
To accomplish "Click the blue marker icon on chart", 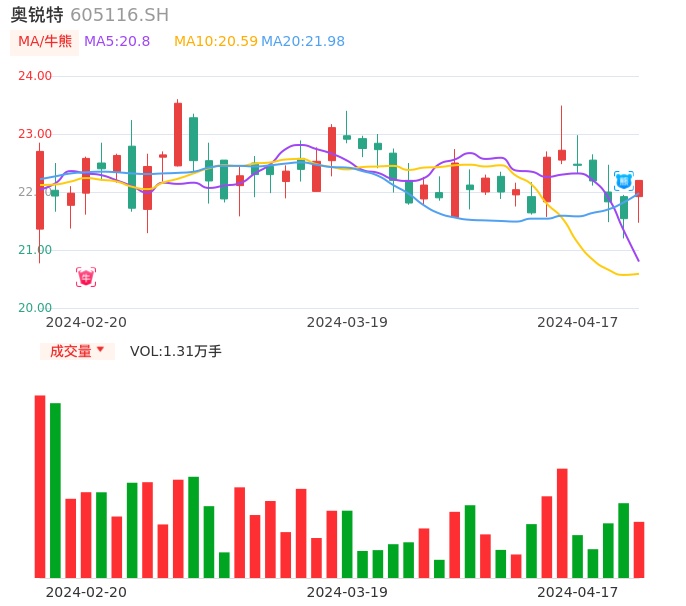I will (623, 181).
